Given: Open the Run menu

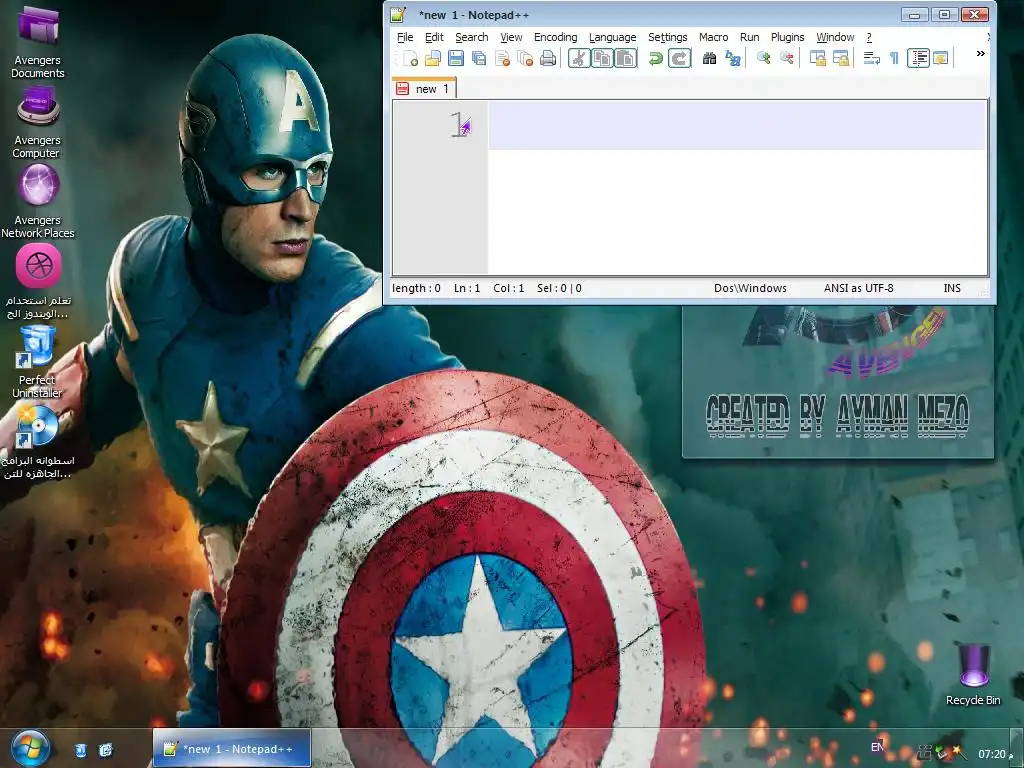Looking at the screenshot, I should 749,37.
